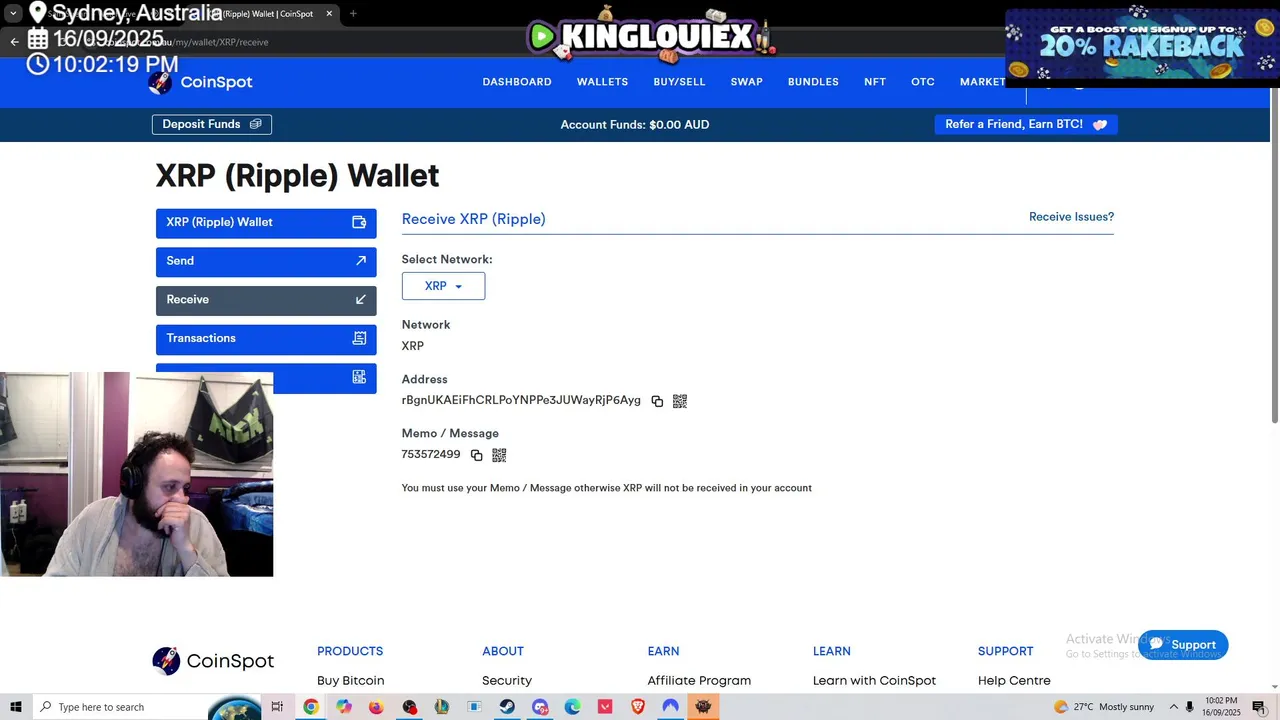This screenshot has height=720, width=1280.
Task: Click the Account Funds: $0.00 AUD text
Action: pyautogui.click(x=635, y=125)
